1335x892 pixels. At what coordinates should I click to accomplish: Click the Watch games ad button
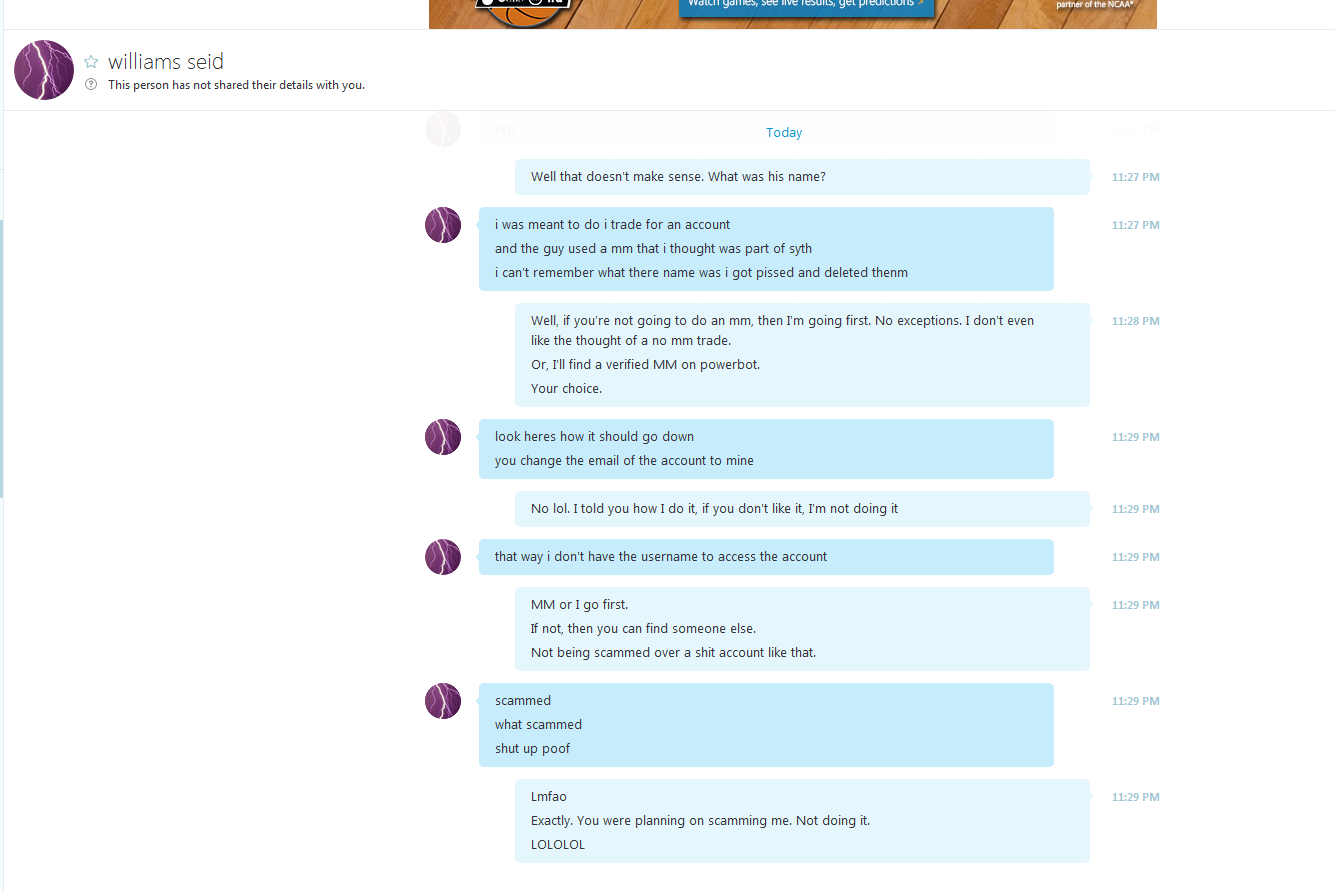coord(806,5)
